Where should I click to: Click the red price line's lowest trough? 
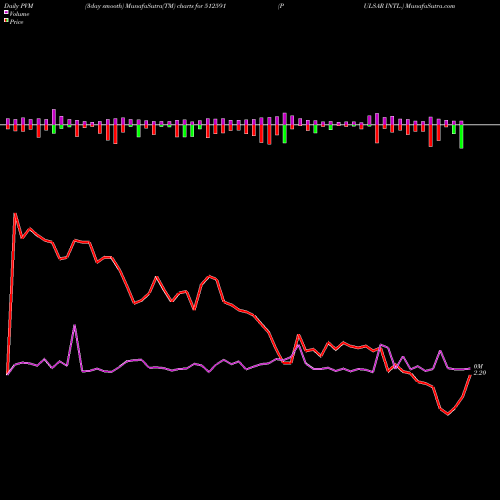448,414
